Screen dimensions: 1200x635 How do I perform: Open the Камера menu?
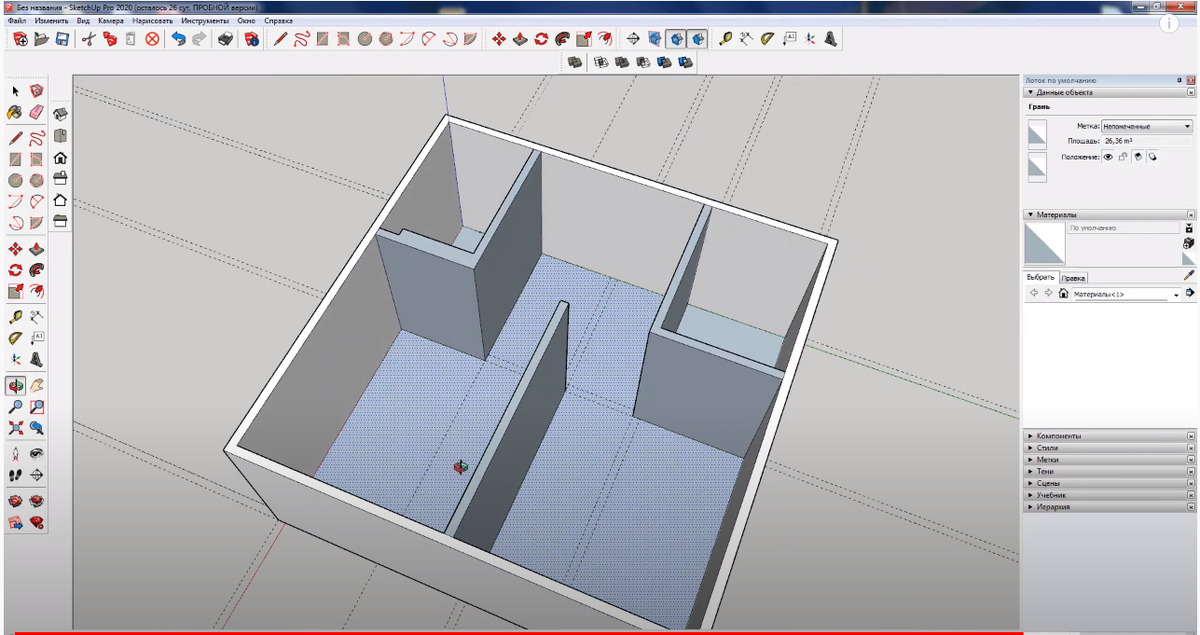coord(111,20)
